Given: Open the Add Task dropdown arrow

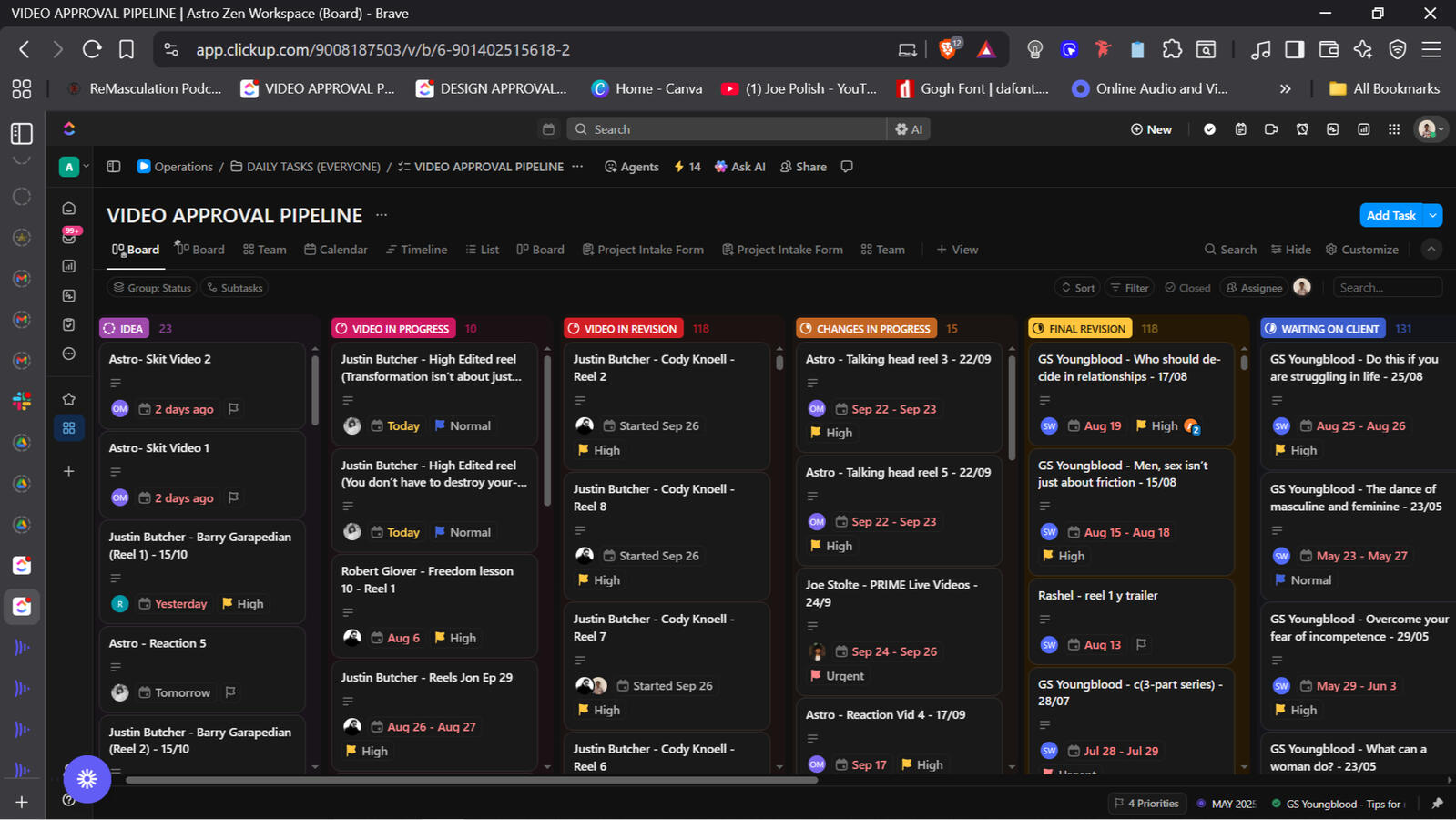Looking at the screenshot, I should 1433,215.
